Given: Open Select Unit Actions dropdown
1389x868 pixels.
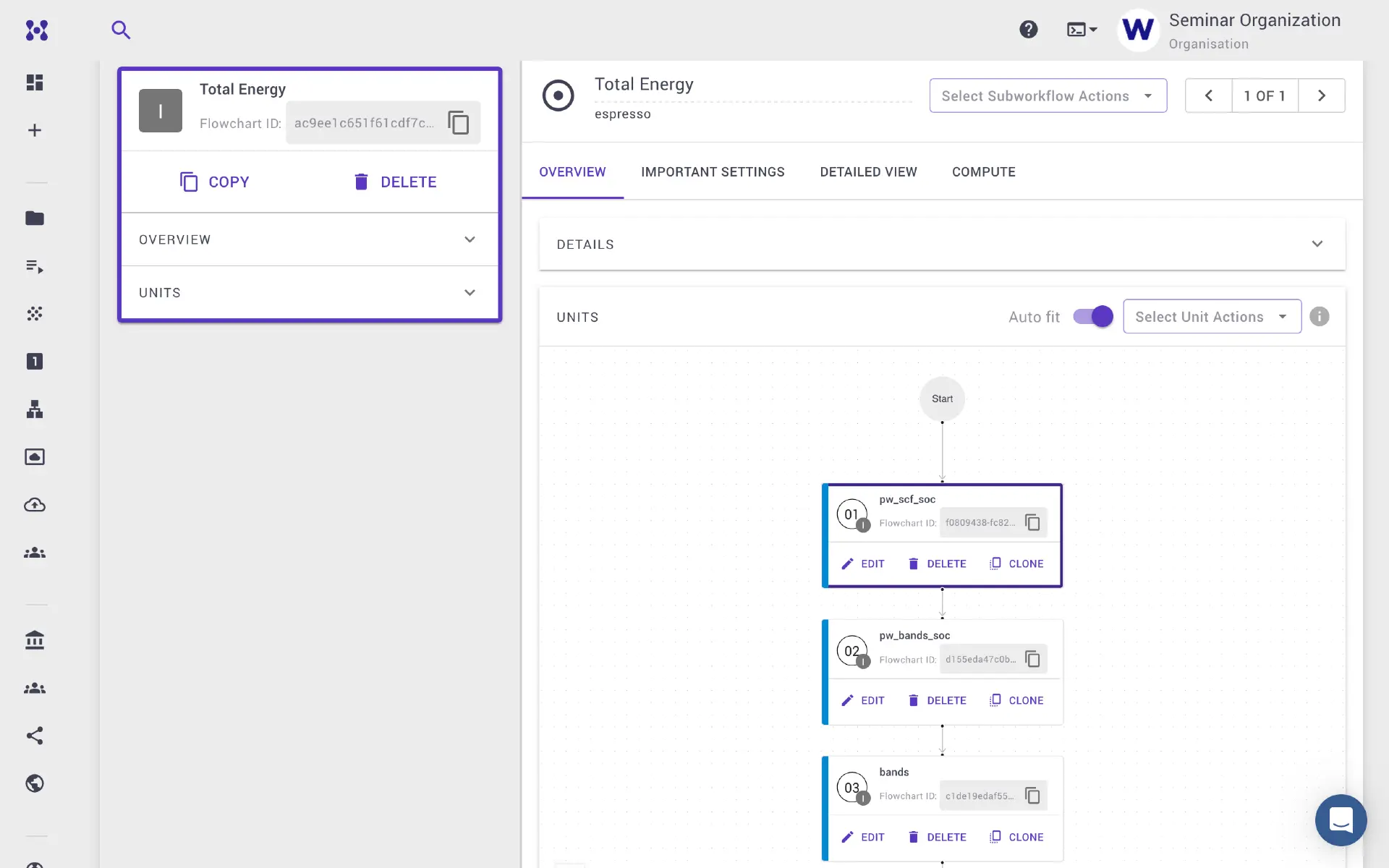Looking at the screenshot, I should [x=1212, y=317].
